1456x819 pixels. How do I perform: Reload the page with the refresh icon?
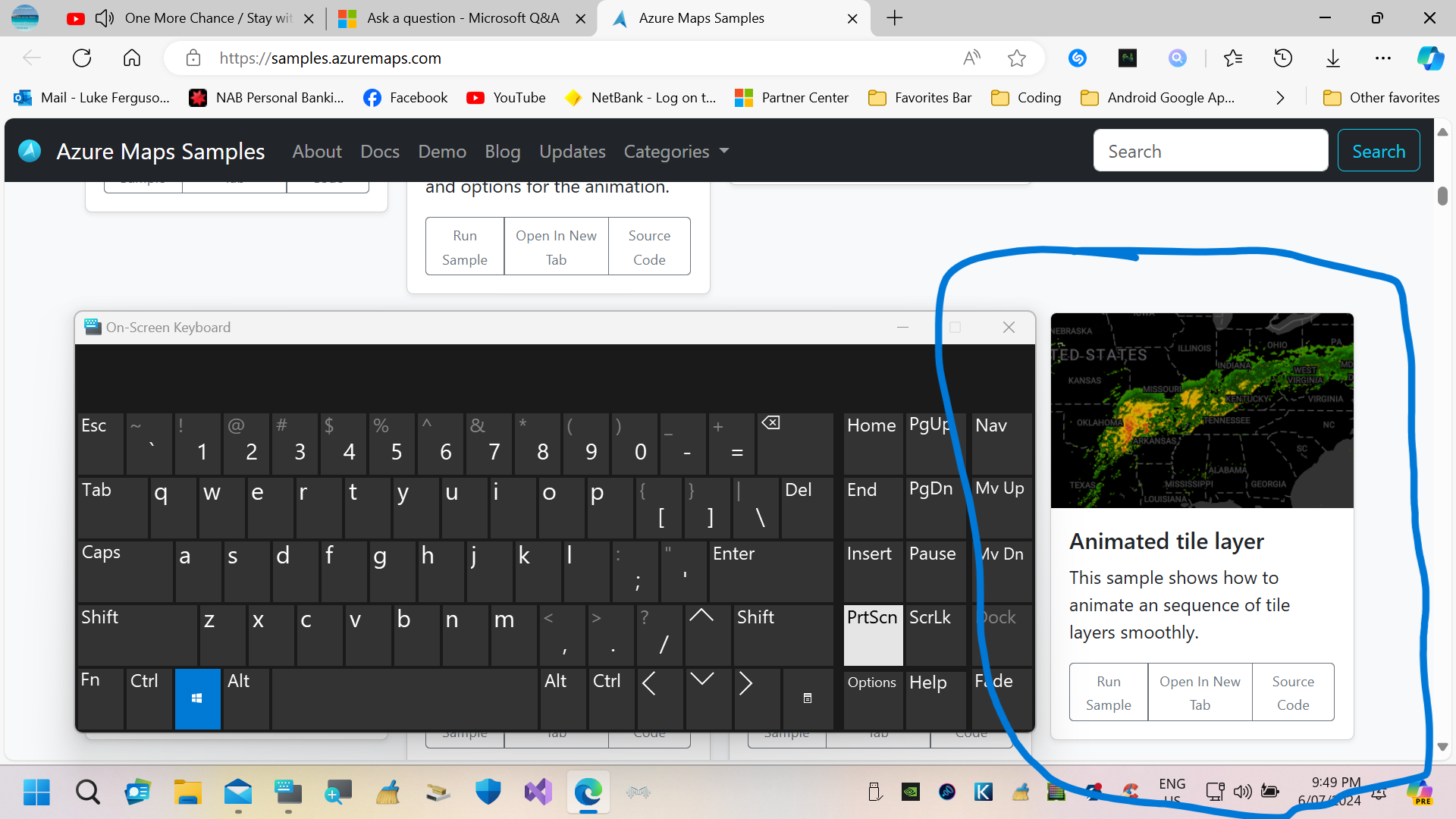(x=82, y=58)
